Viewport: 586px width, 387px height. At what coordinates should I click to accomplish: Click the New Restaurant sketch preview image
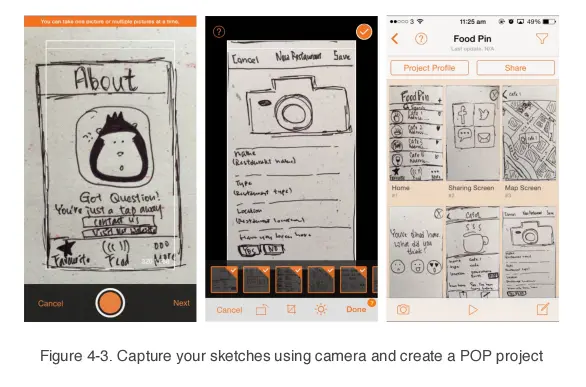click(292, 150)
